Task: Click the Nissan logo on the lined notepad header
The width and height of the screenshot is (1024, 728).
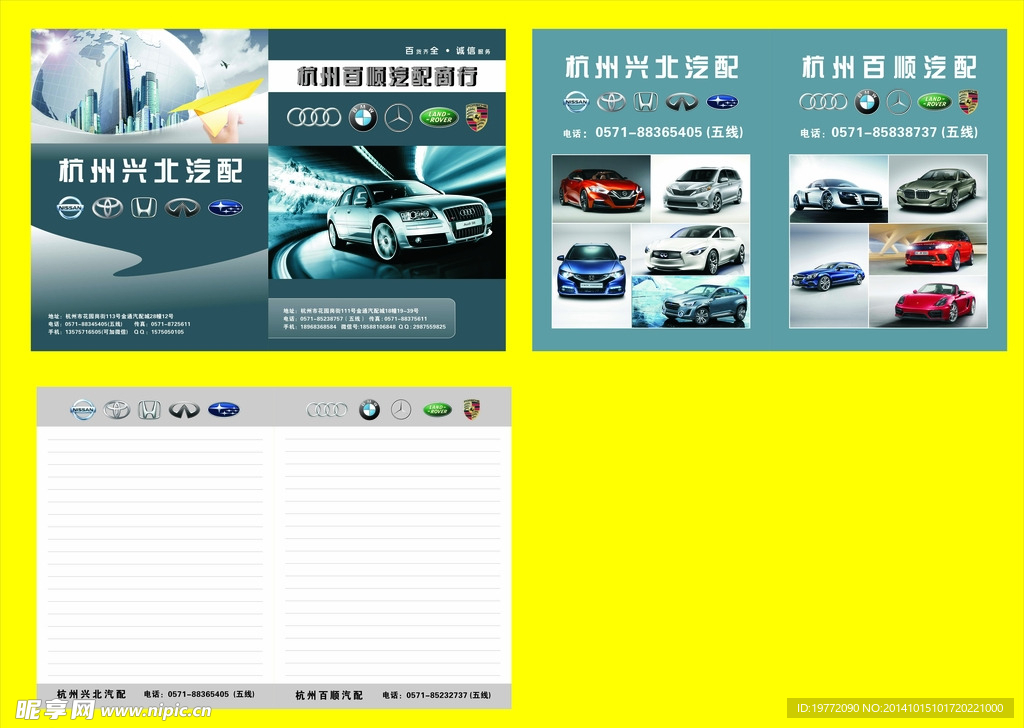Action: tap(84, 409)
